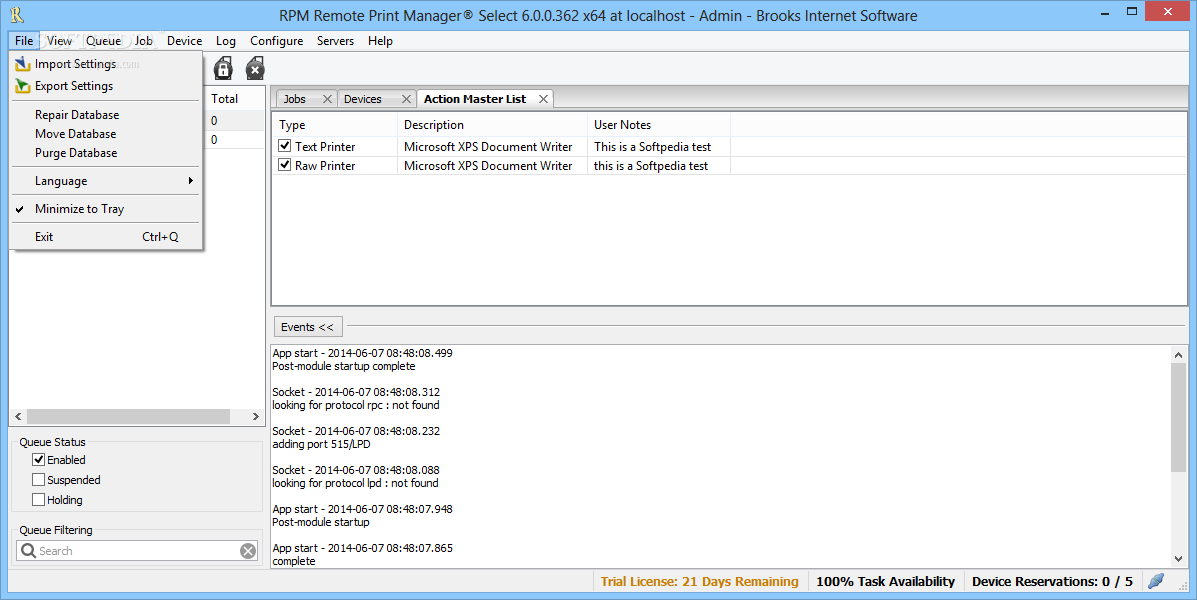Click the events log scroll up arrow
1197x600 pixels.
(1178, 353)
